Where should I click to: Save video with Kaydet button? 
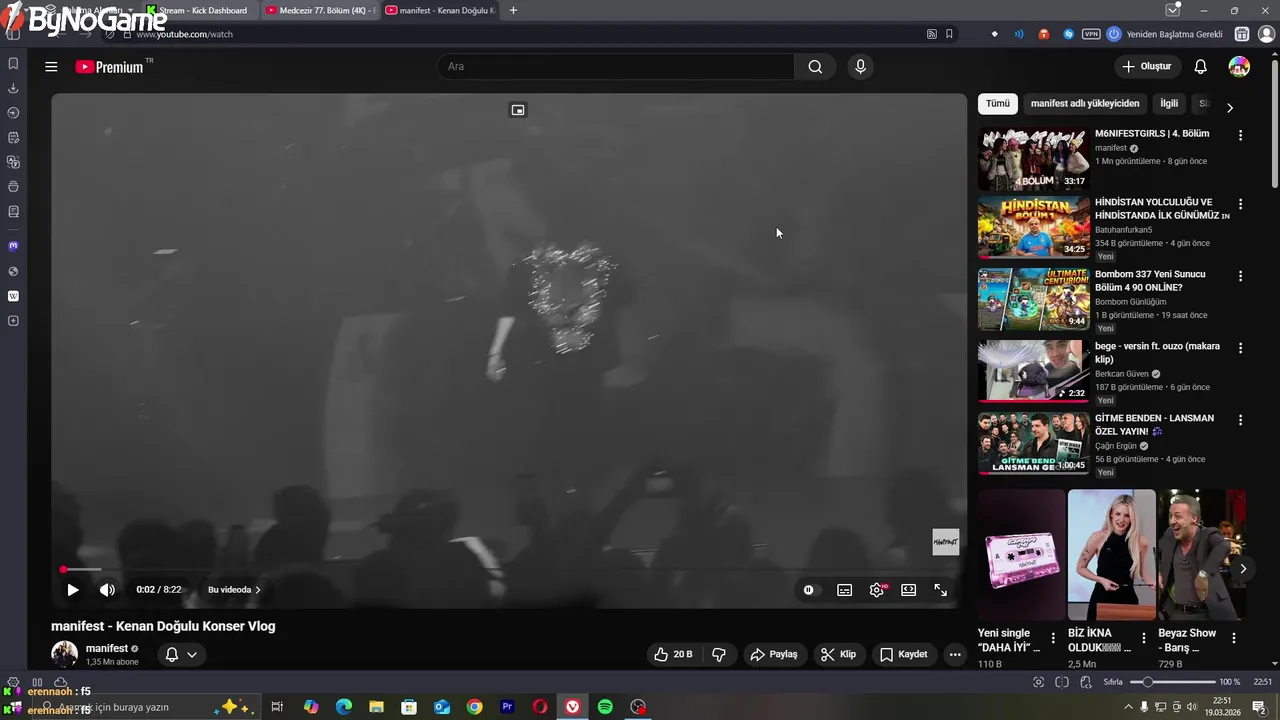[x=903, y=655]
